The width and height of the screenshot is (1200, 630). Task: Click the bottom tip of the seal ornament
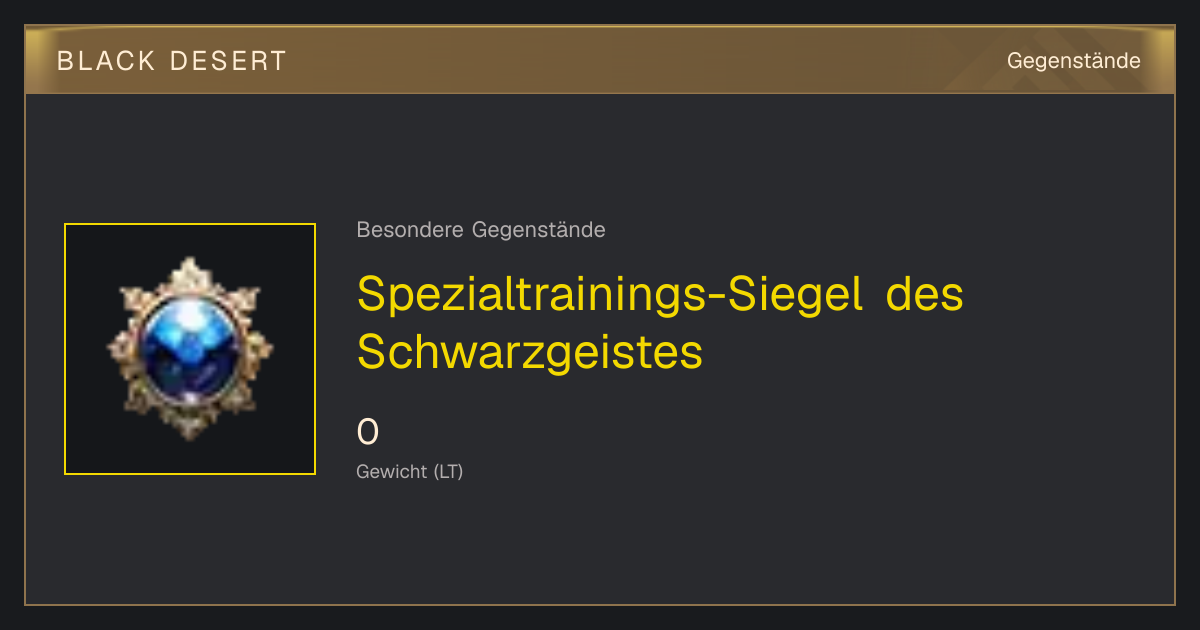coord(190,432)
